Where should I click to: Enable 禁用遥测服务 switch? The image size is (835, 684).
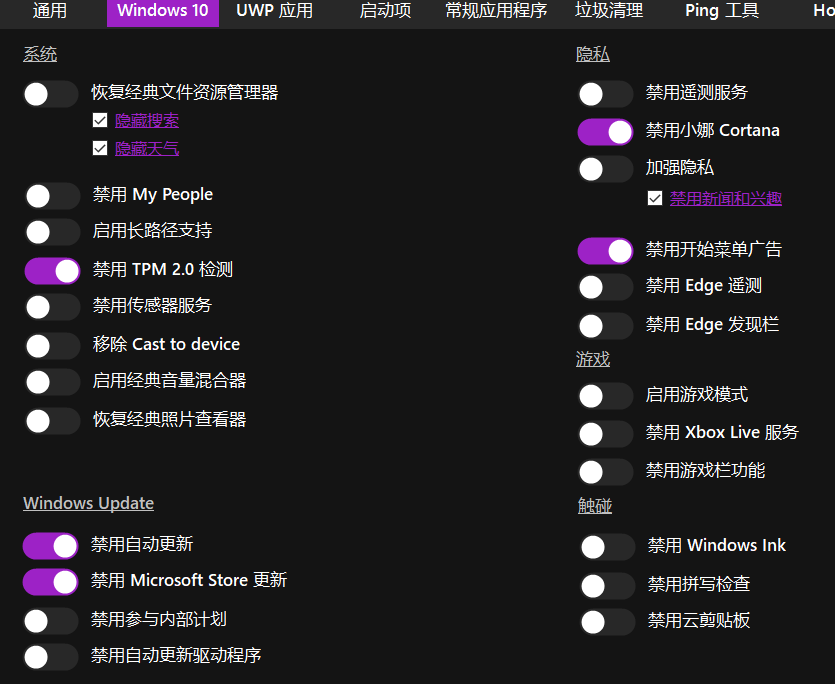click(x=605, y=93)
